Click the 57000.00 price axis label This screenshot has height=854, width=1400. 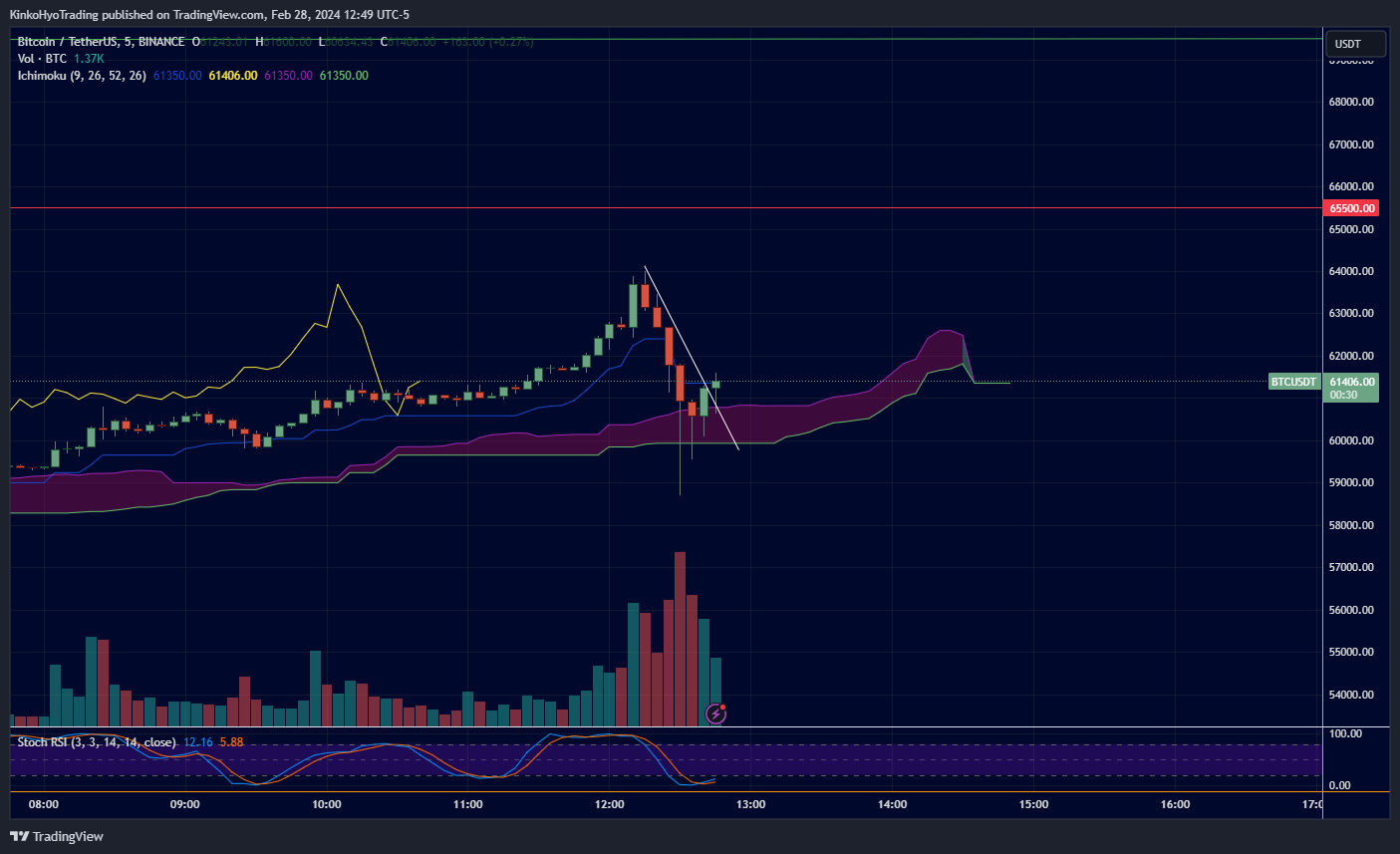[x=1352, y=567]
